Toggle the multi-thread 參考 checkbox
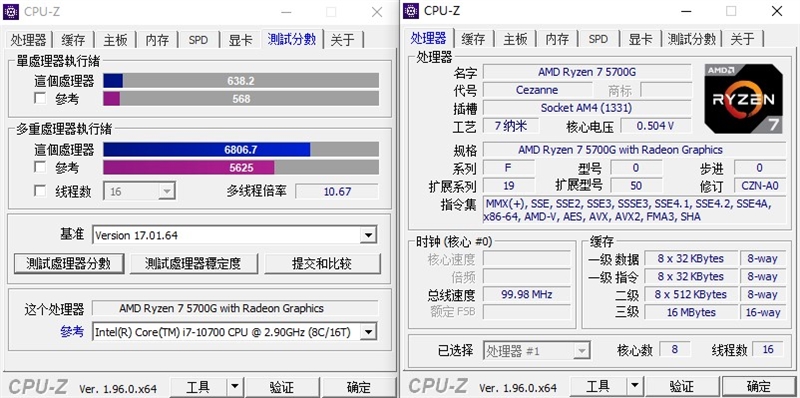800x398 pixels. (40, 167)
